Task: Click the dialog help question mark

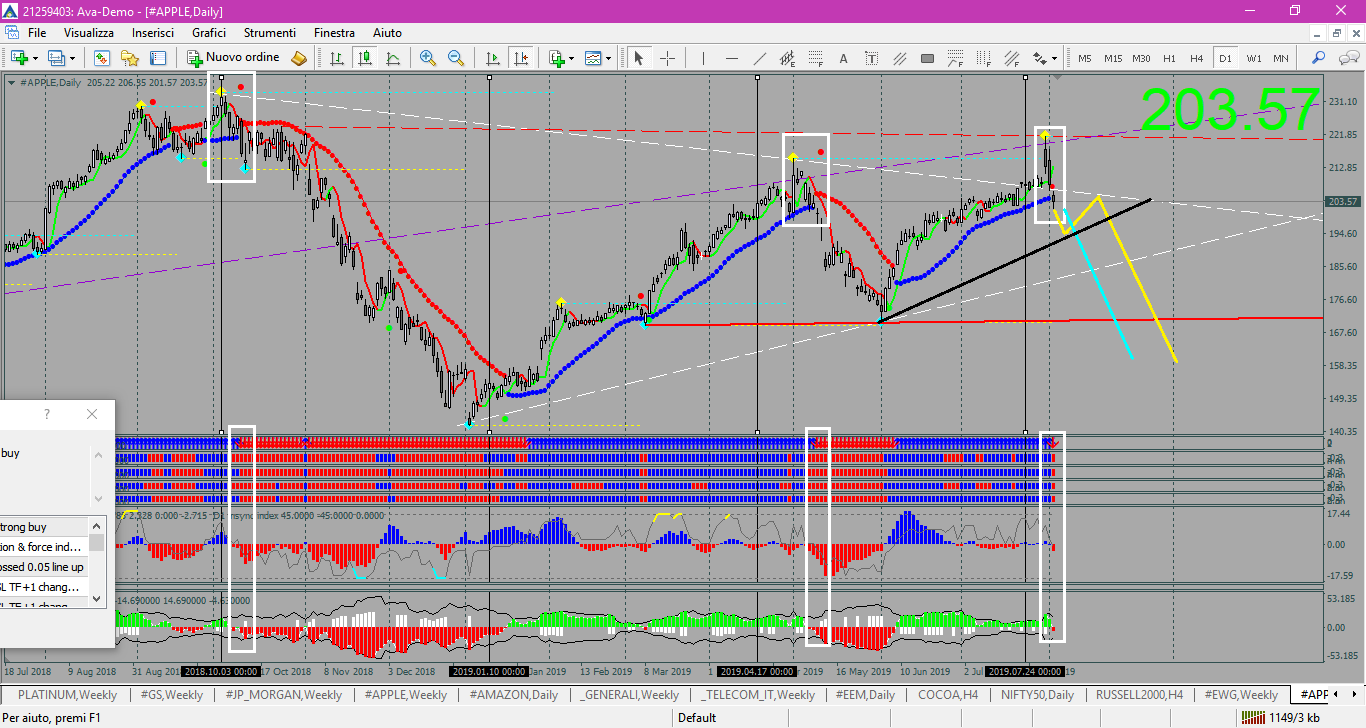Action: pos(47,414)
